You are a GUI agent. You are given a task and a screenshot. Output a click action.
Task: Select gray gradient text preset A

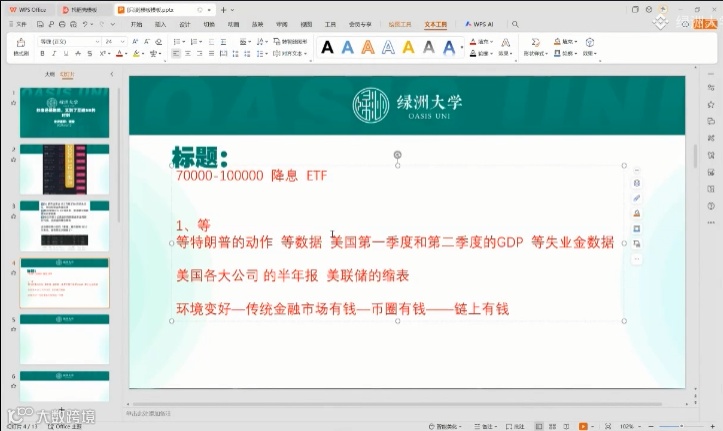pyautogui.click(x=429, y=47)
